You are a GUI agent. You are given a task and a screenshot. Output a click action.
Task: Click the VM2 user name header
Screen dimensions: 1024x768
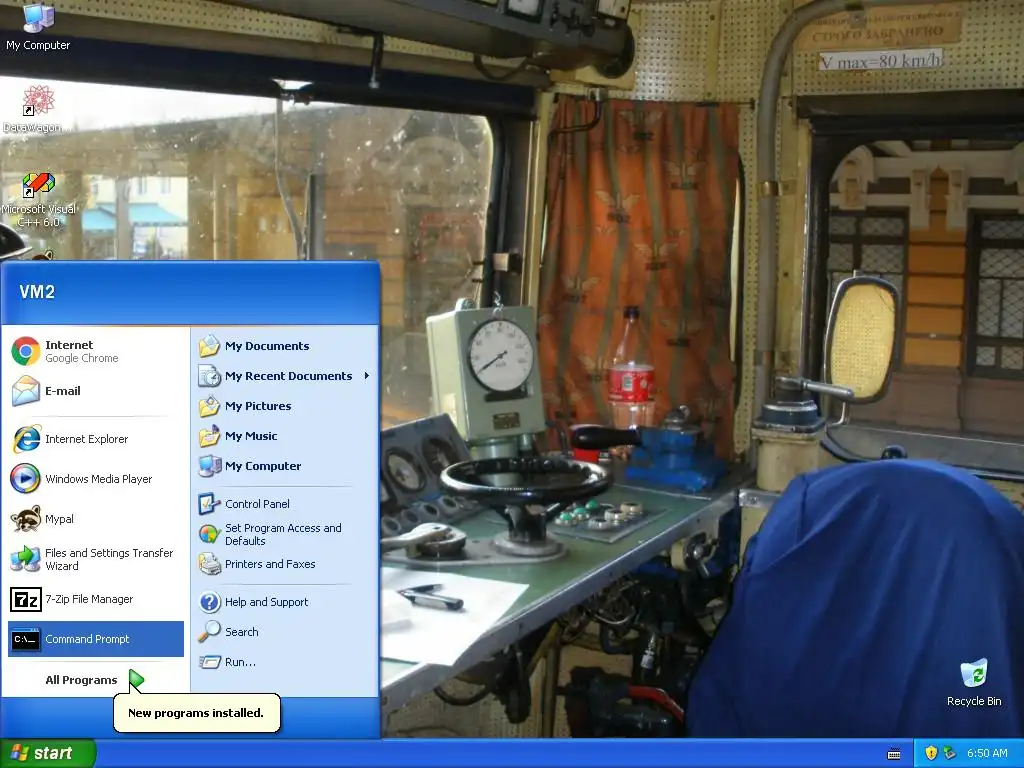click(37, 292)
